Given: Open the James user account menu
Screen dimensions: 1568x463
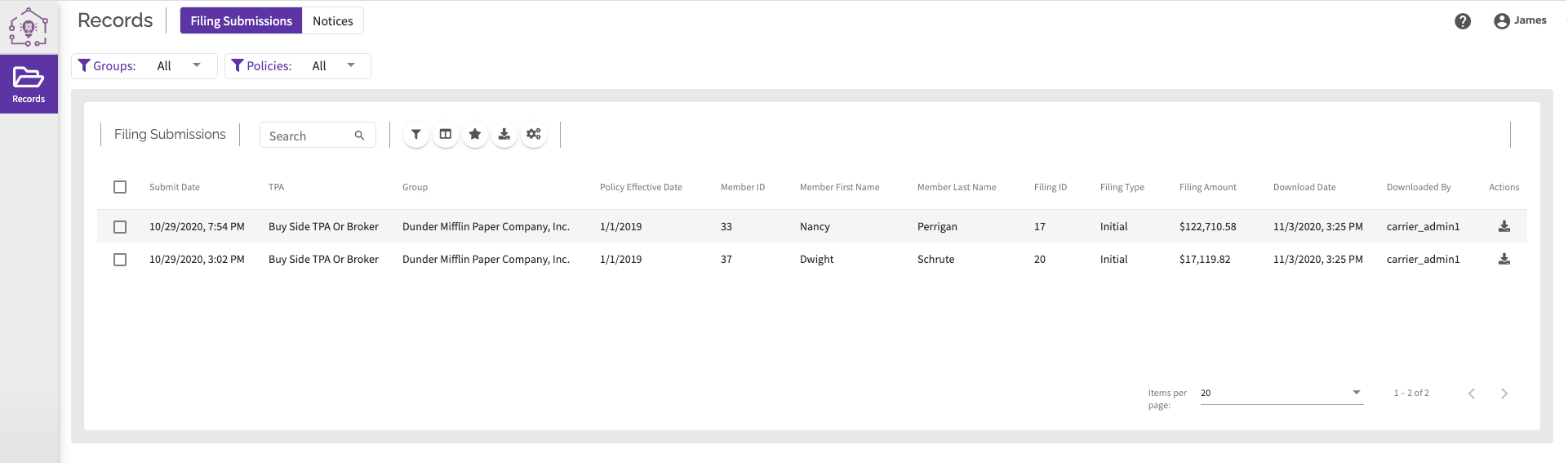Looking at the screenshot, I should point(1520,21).
